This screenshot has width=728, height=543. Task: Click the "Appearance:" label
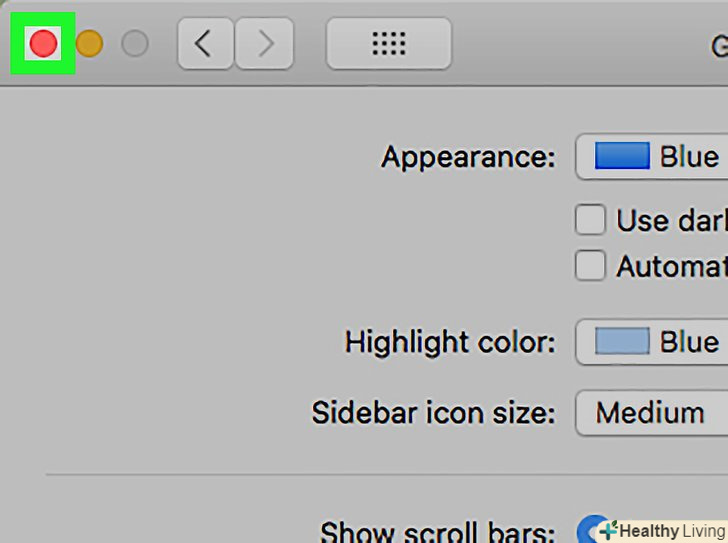pyautogui.click(x=468, y=158)
